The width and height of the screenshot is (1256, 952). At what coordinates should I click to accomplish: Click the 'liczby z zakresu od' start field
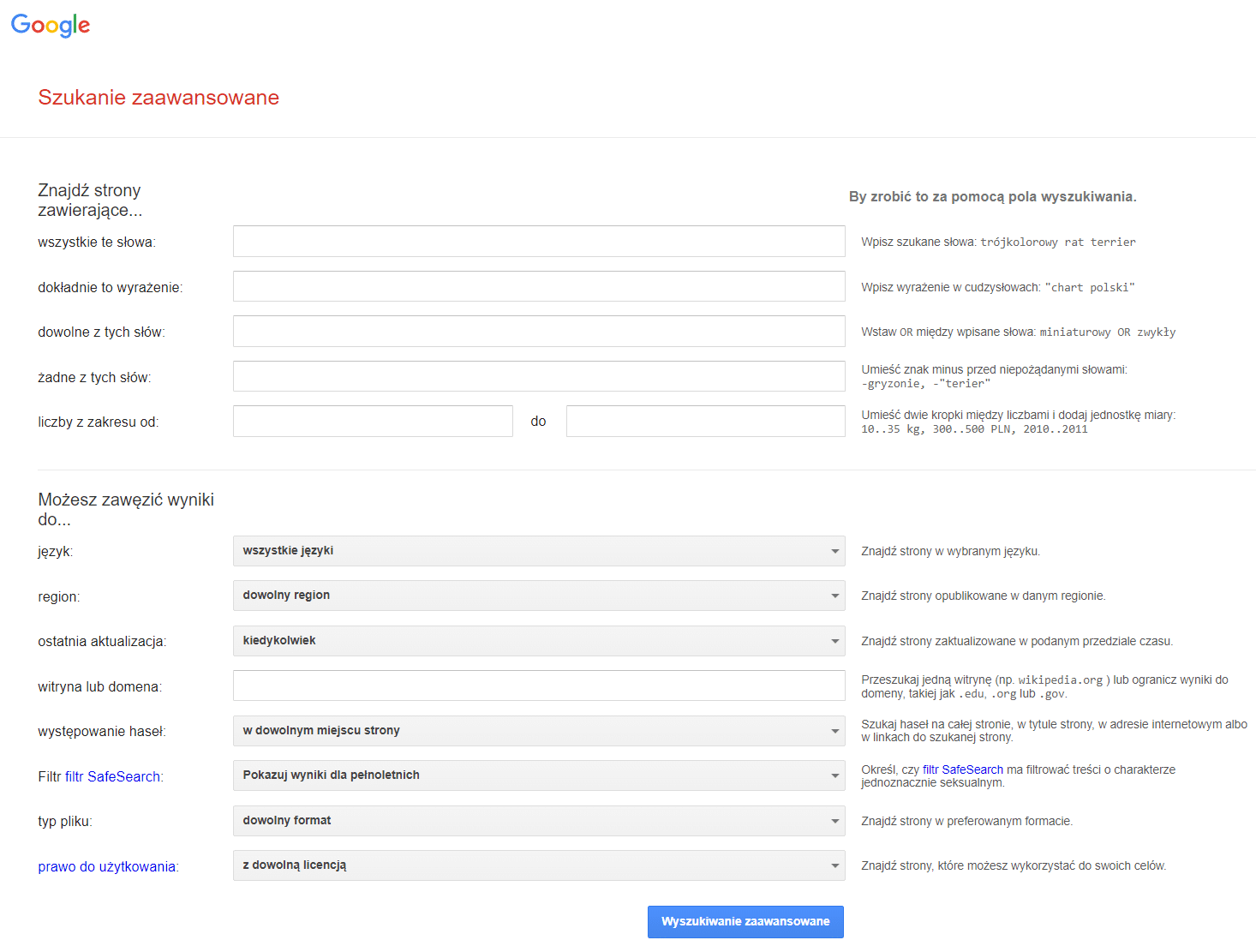pos(373,422)
